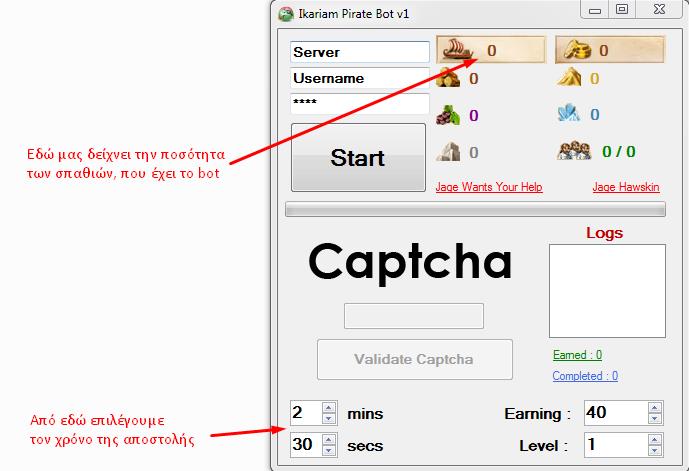Image resolution: width=689 pixels, height=471 pixels.
Task: Click the wood logs resource icon
Action: (x=448, y=78)
